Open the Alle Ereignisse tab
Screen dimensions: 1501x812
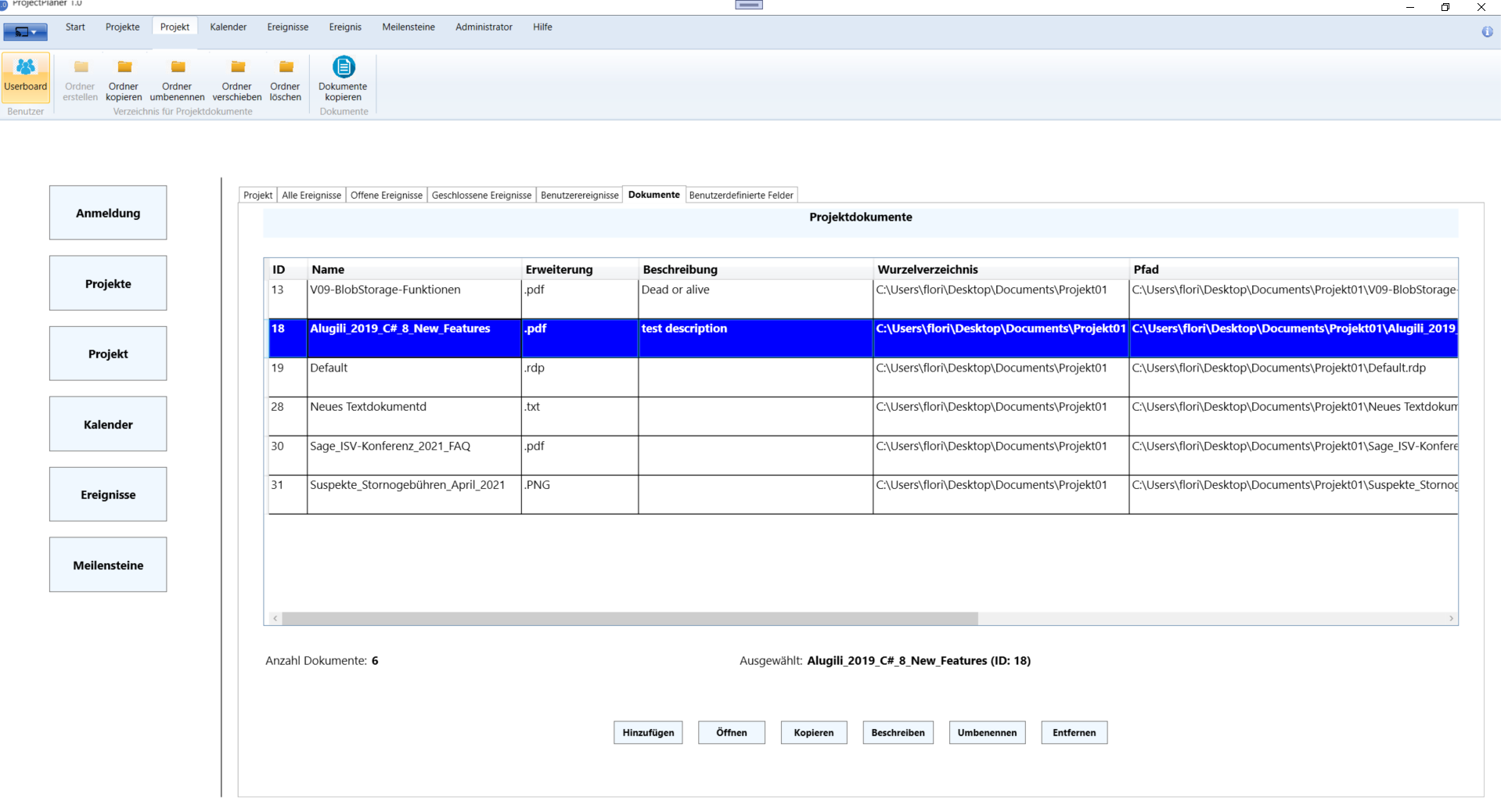[311, 195]
